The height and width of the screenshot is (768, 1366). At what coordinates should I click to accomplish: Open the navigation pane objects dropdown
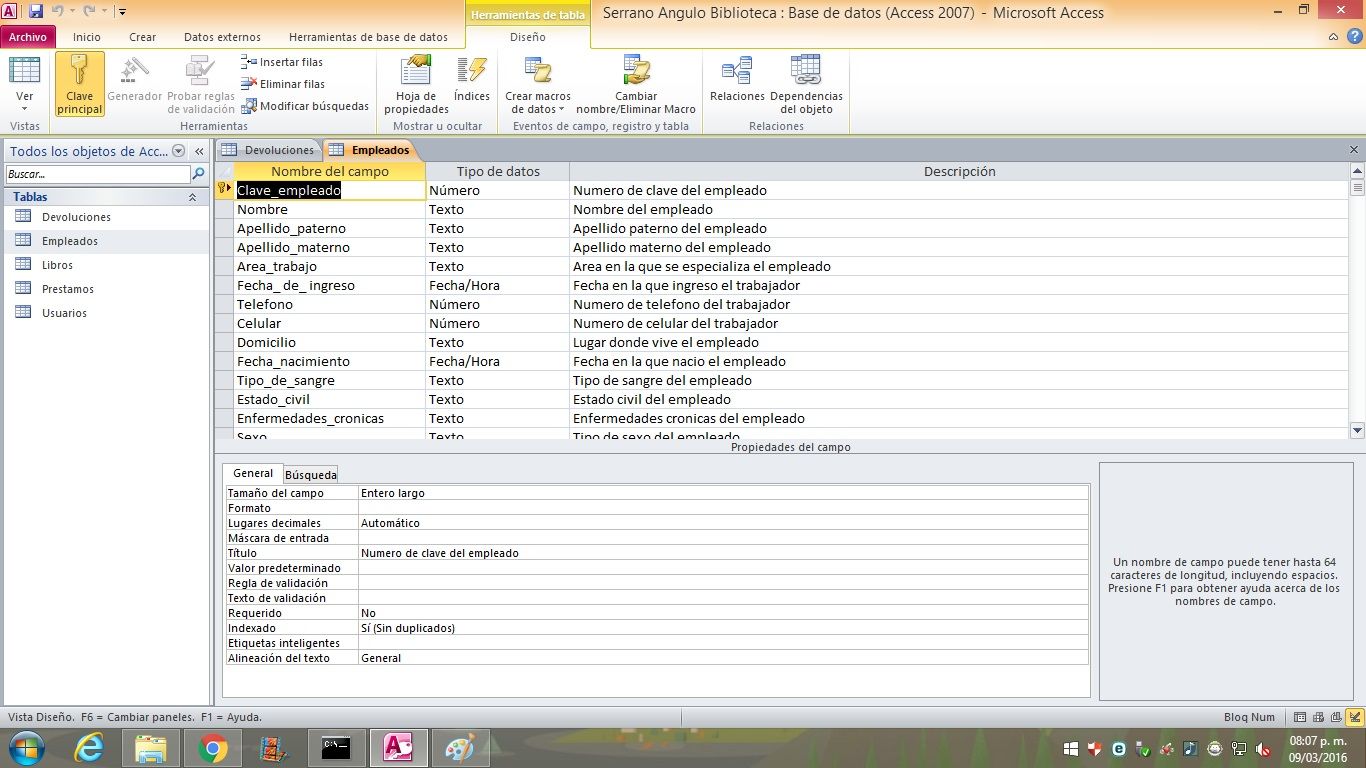(178, 151)
